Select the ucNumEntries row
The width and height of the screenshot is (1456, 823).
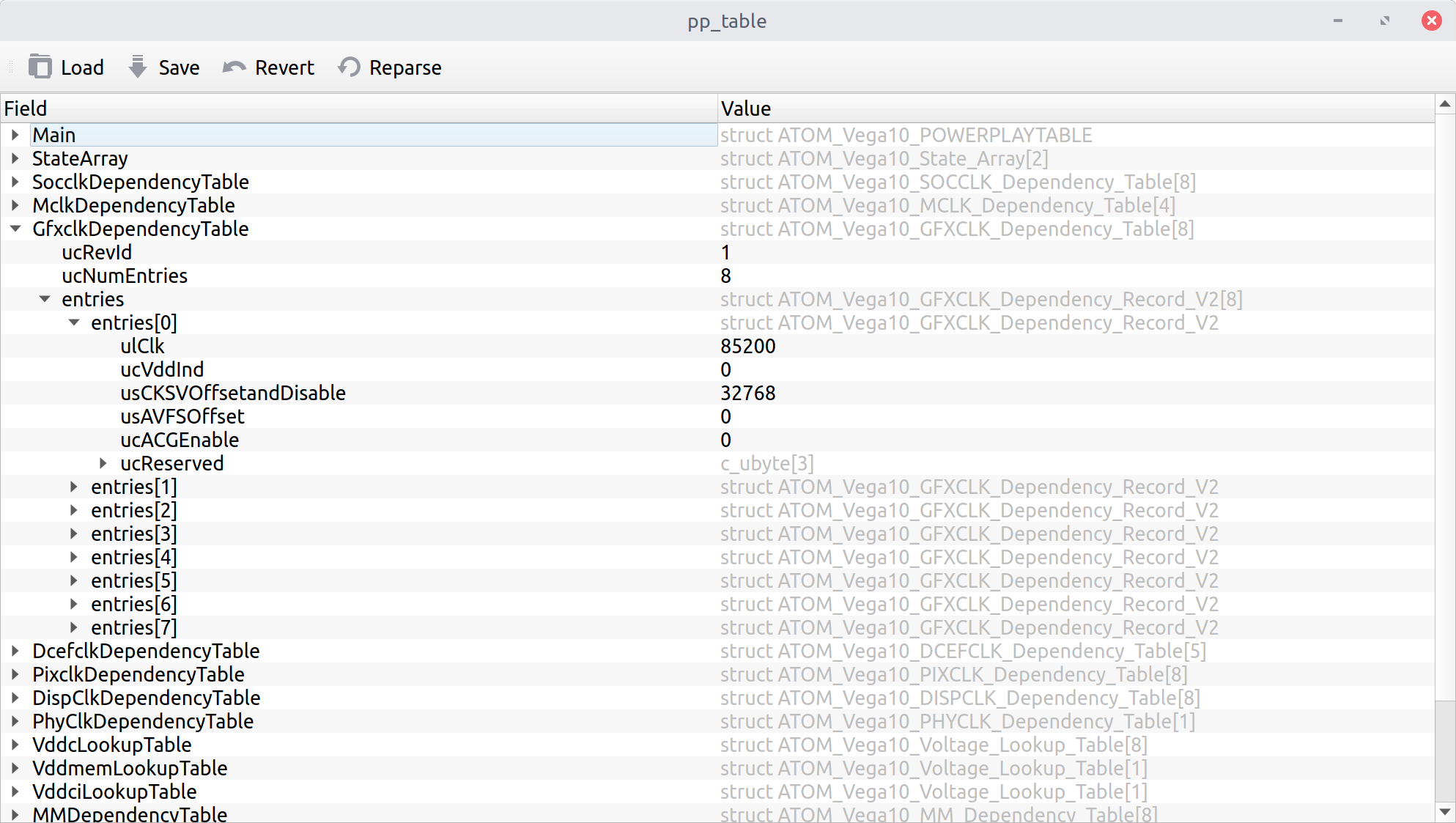tap(125, 276)
